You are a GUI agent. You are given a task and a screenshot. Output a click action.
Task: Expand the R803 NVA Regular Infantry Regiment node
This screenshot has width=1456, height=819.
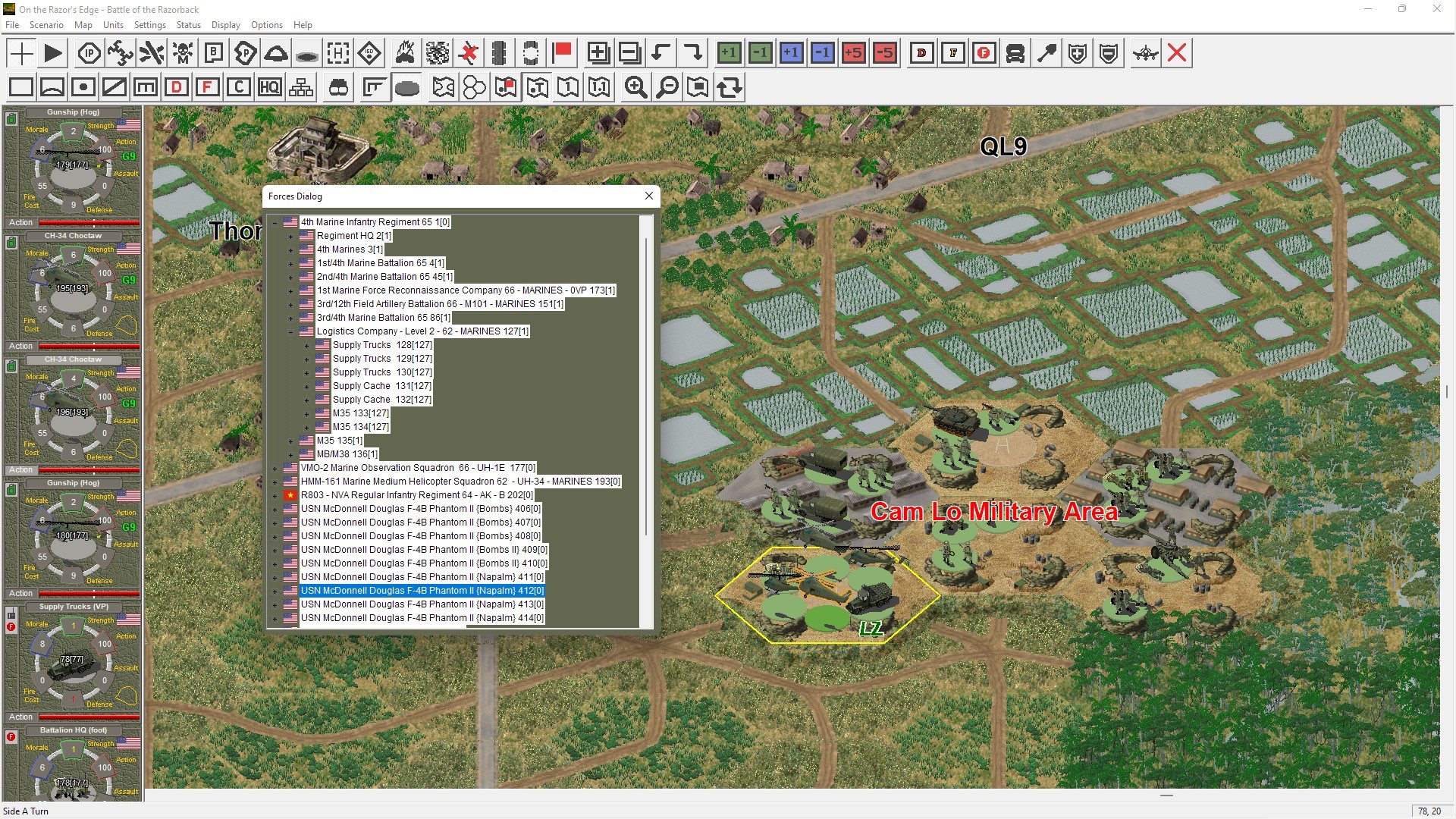tap(275, 496)
